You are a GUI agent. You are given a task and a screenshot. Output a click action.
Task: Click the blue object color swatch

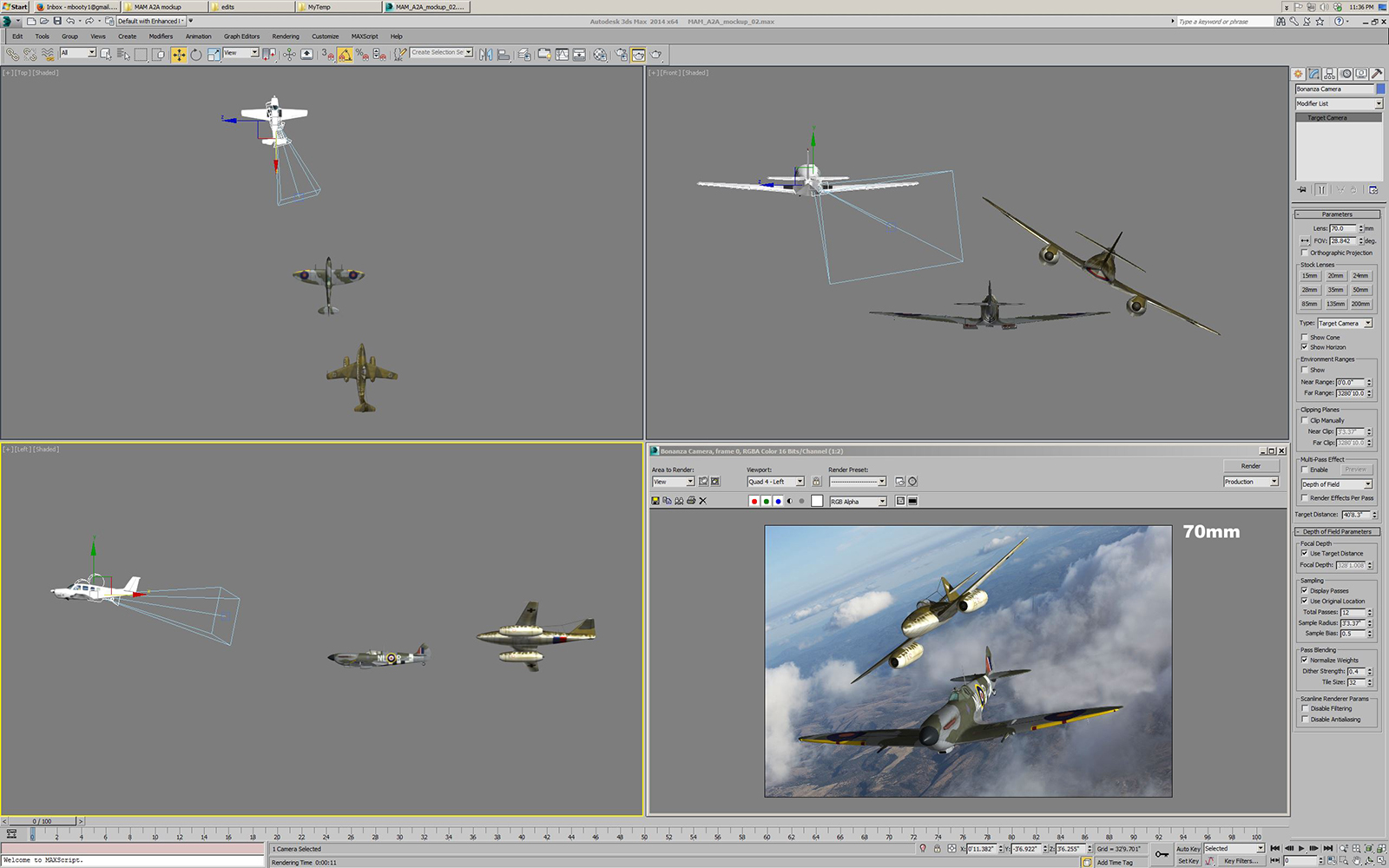coord(1380,89)
